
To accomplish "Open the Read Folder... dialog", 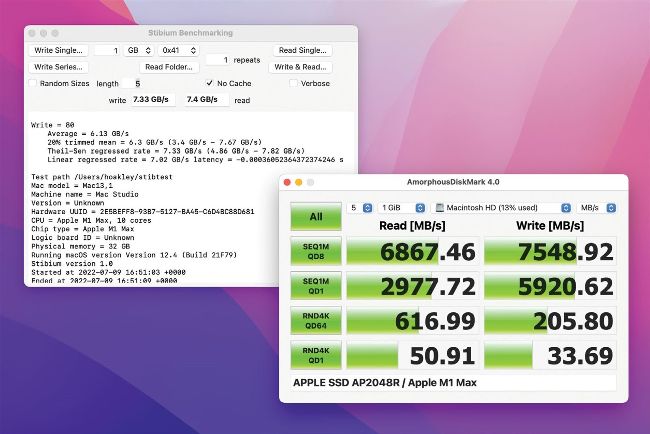I will (x=169, y=67).
